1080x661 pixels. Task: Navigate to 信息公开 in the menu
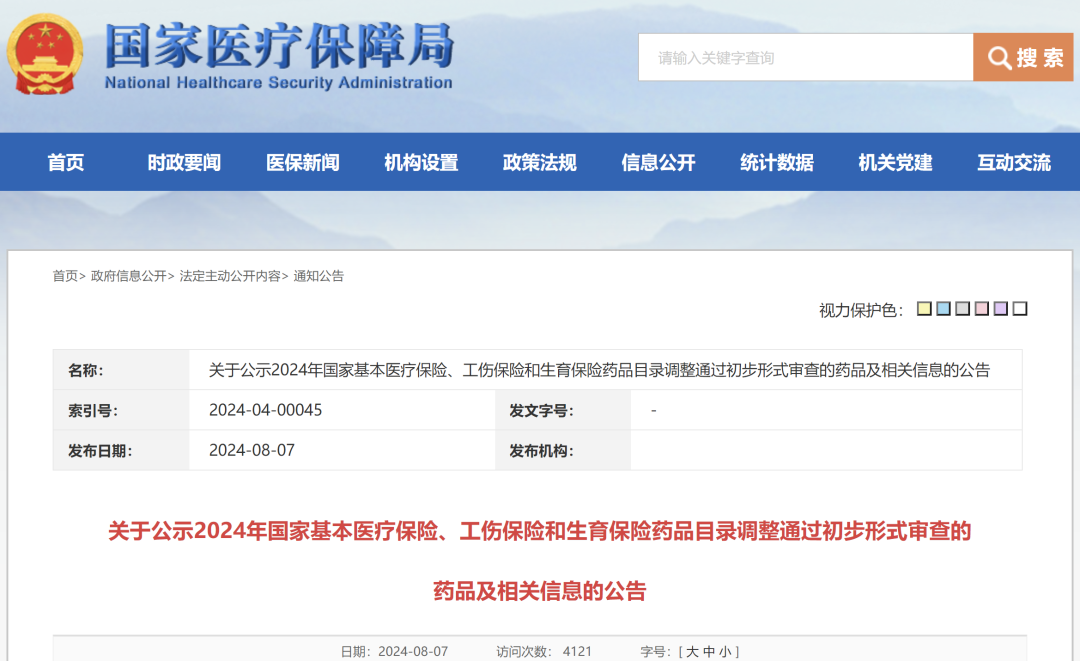click(658, 162)
